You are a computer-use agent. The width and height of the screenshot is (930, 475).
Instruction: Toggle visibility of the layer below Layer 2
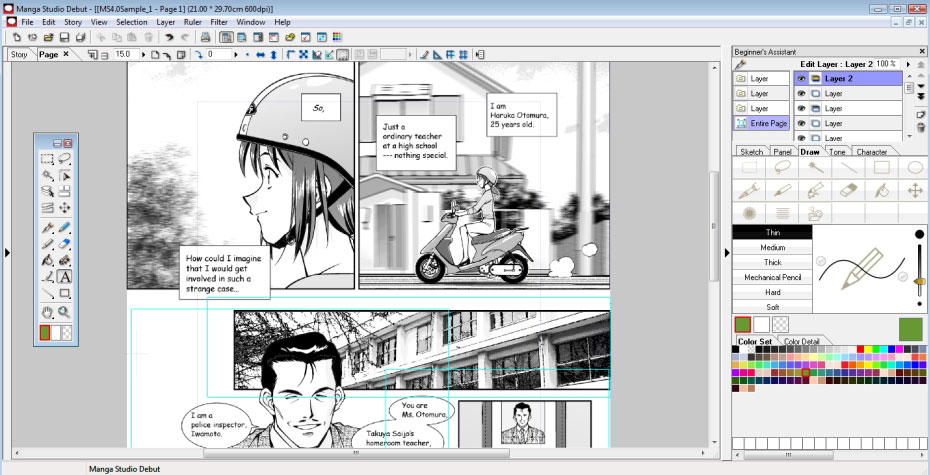(801, 93)
